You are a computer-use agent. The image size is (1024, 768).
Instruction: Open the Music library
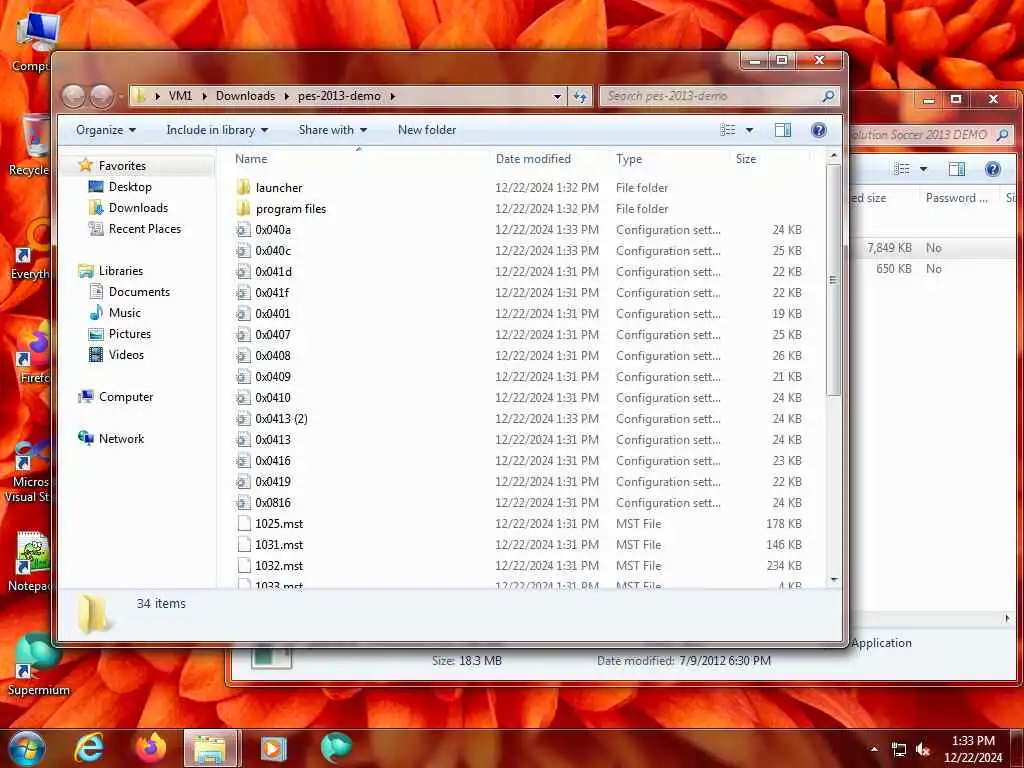click(x=124, y=313)
